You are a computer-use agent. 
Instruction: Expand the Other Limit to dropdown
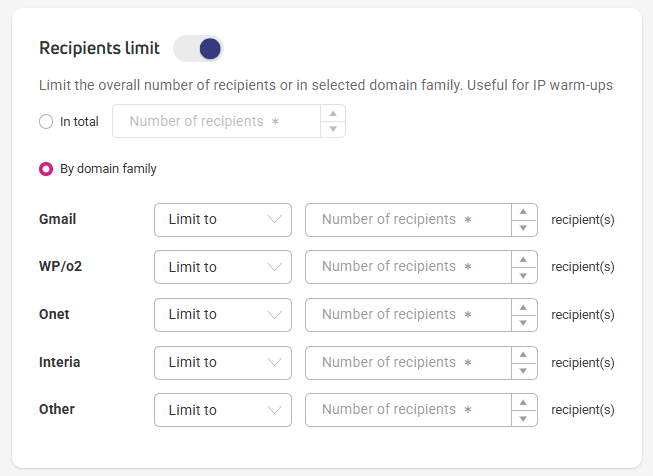point(223,410)
